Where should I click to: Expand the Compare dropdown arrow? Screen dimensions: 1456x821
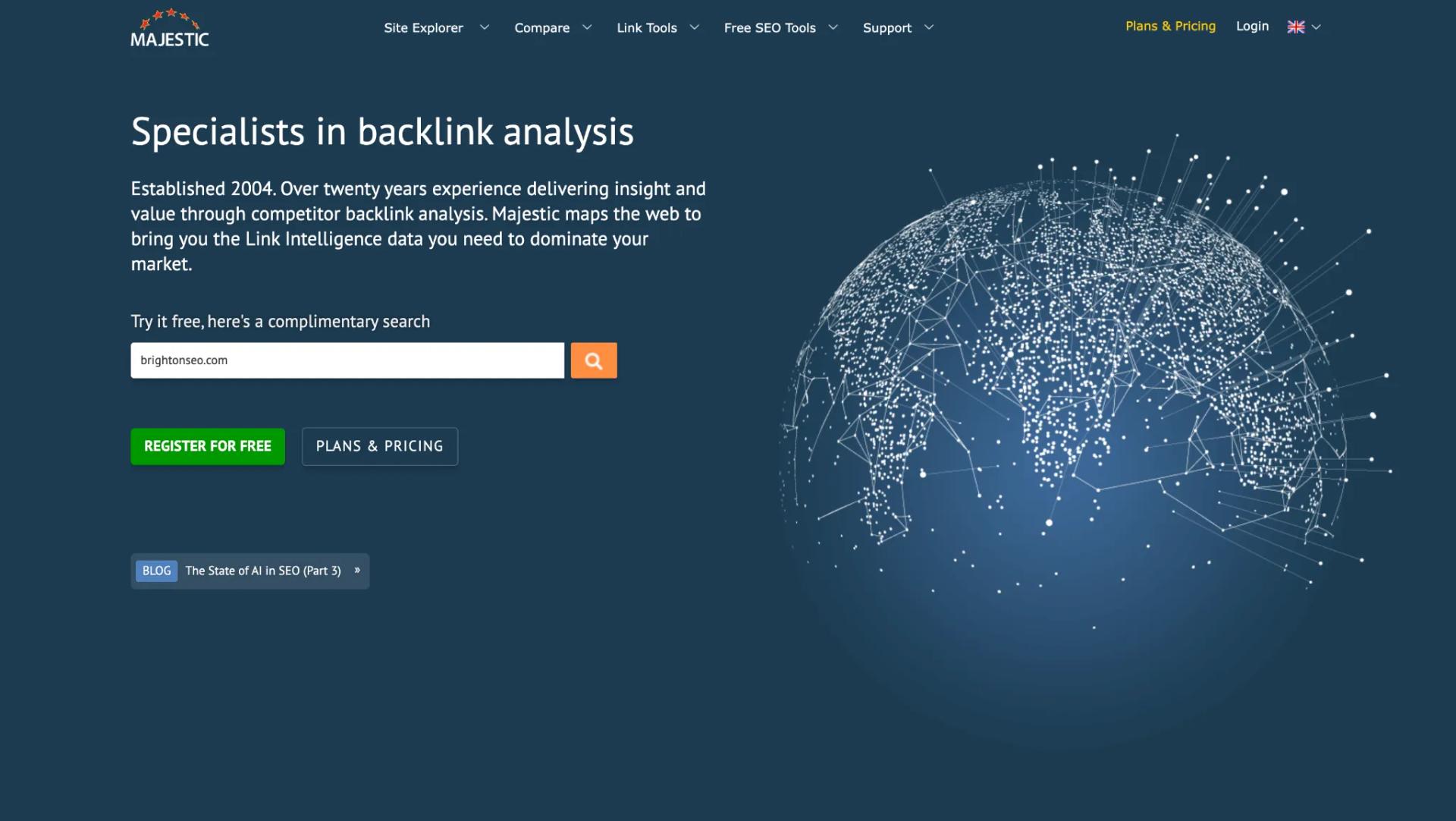[x=587, y=27]
